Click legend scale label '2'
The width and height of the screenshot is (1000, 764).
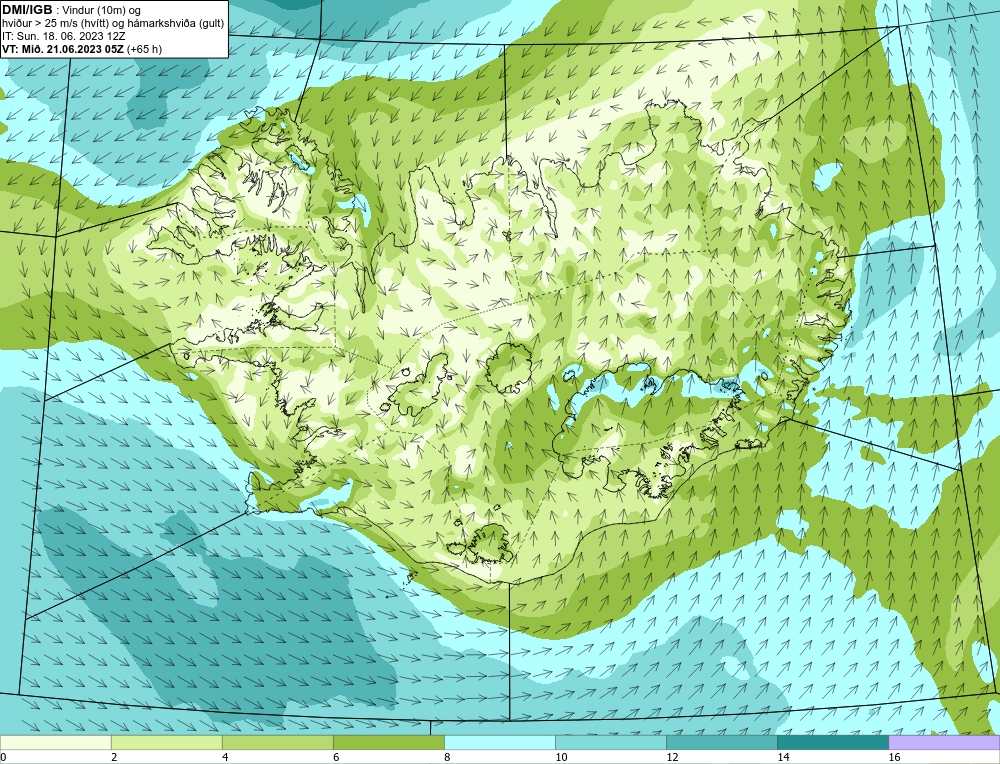pos(114,757)
